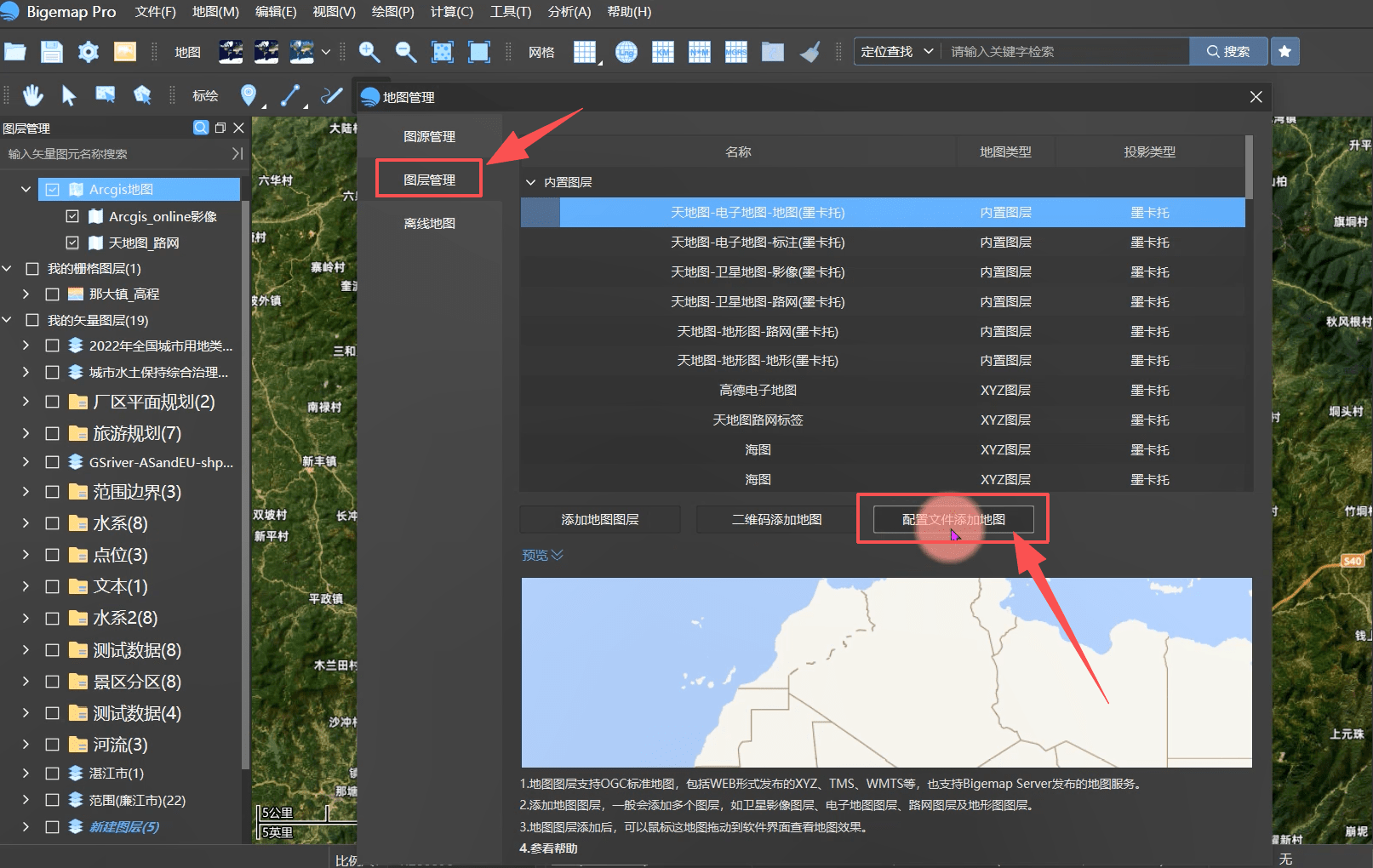Click the 配置文件添加地图 button
The height and width of the screenshot is (868, 1373).
(953, 519)
